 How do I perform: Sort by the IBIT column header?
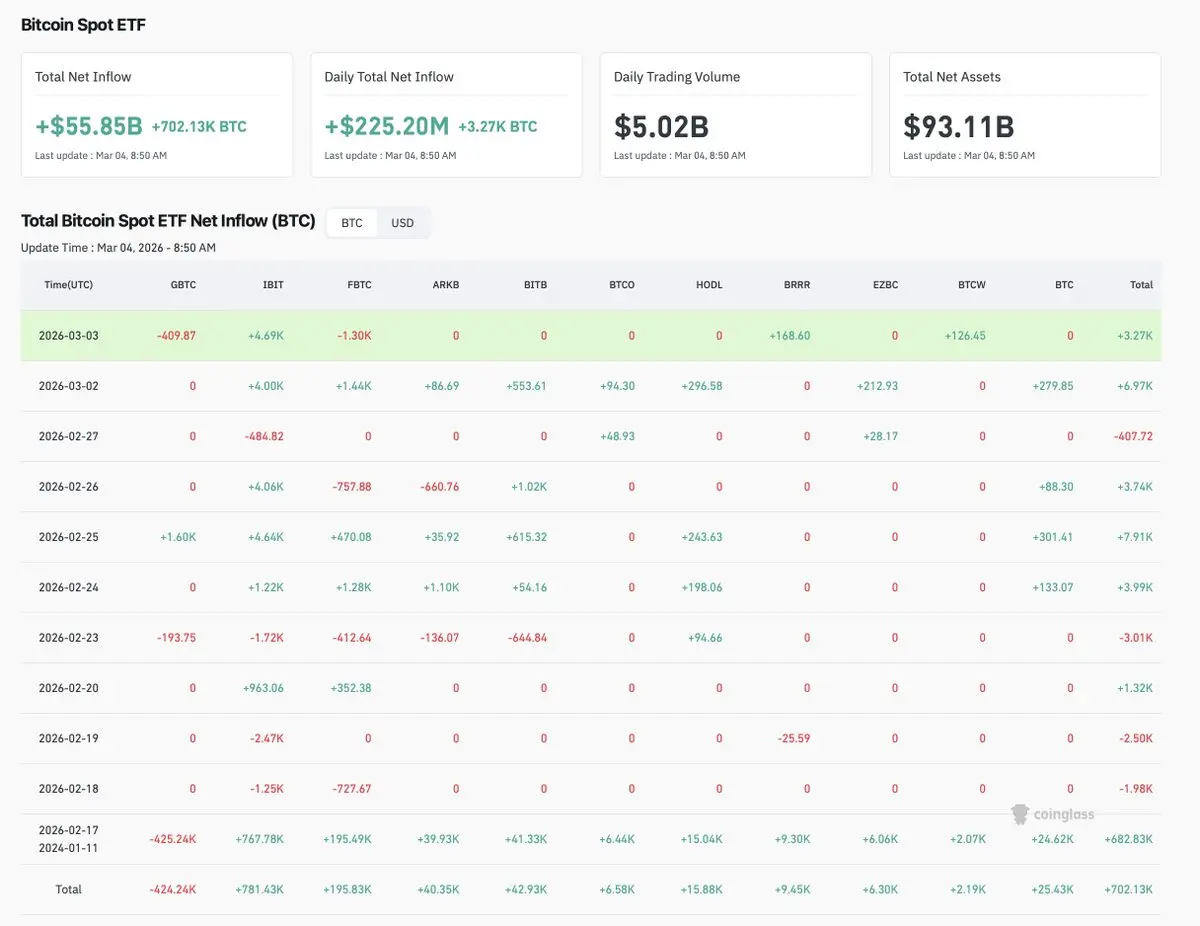[x=272, y=285]
